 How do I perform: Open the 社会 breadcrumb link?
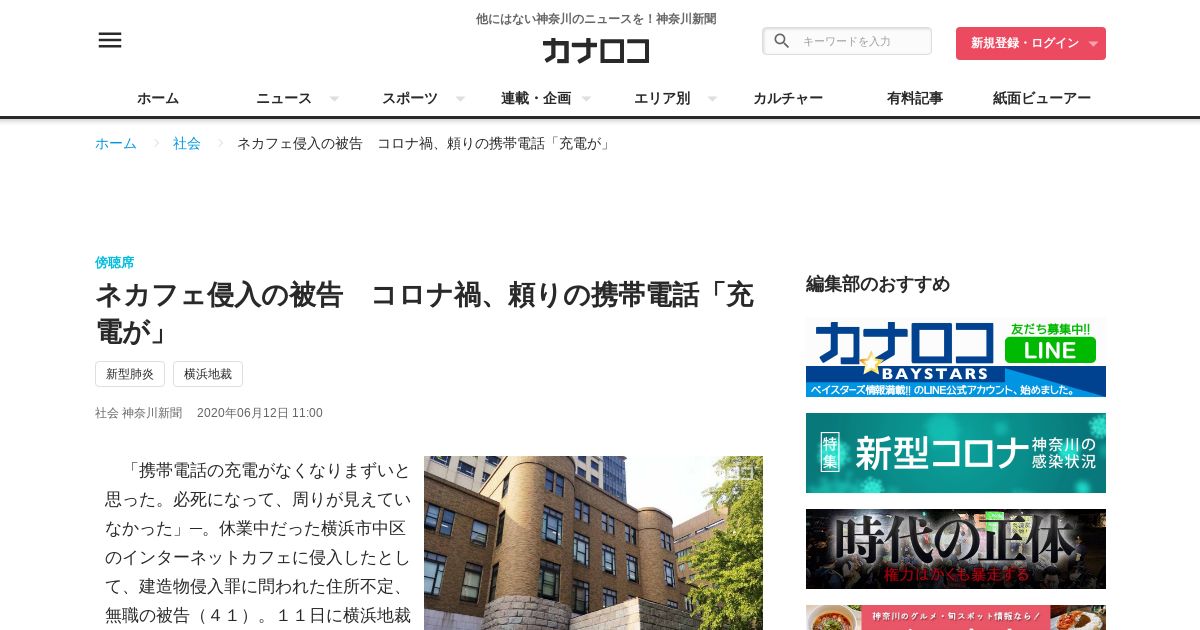(x=187, y=143)
